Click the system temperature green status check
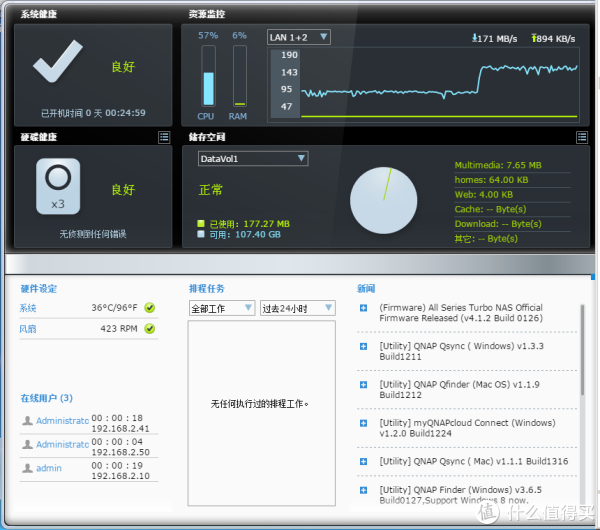The width and height of the screenshot is (600, 530). pyautogui.click(x=150, y=308)
